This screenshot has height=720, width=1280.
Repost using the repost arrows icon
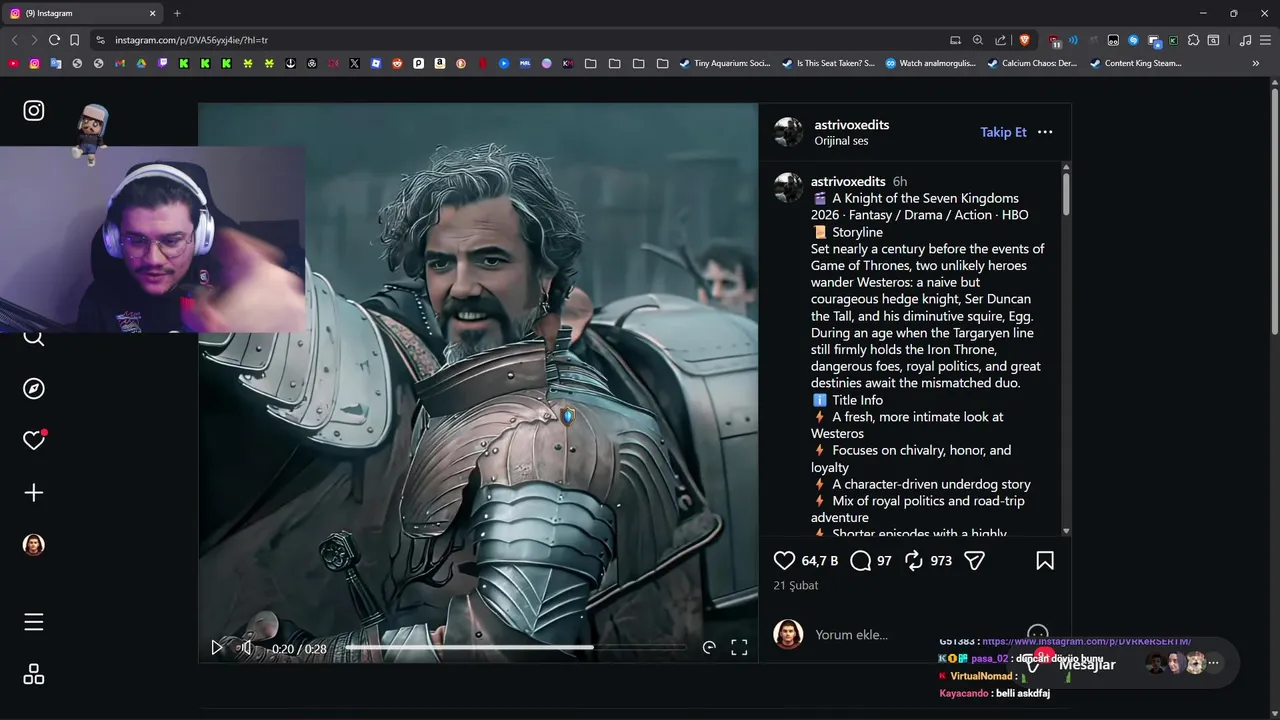914,561
